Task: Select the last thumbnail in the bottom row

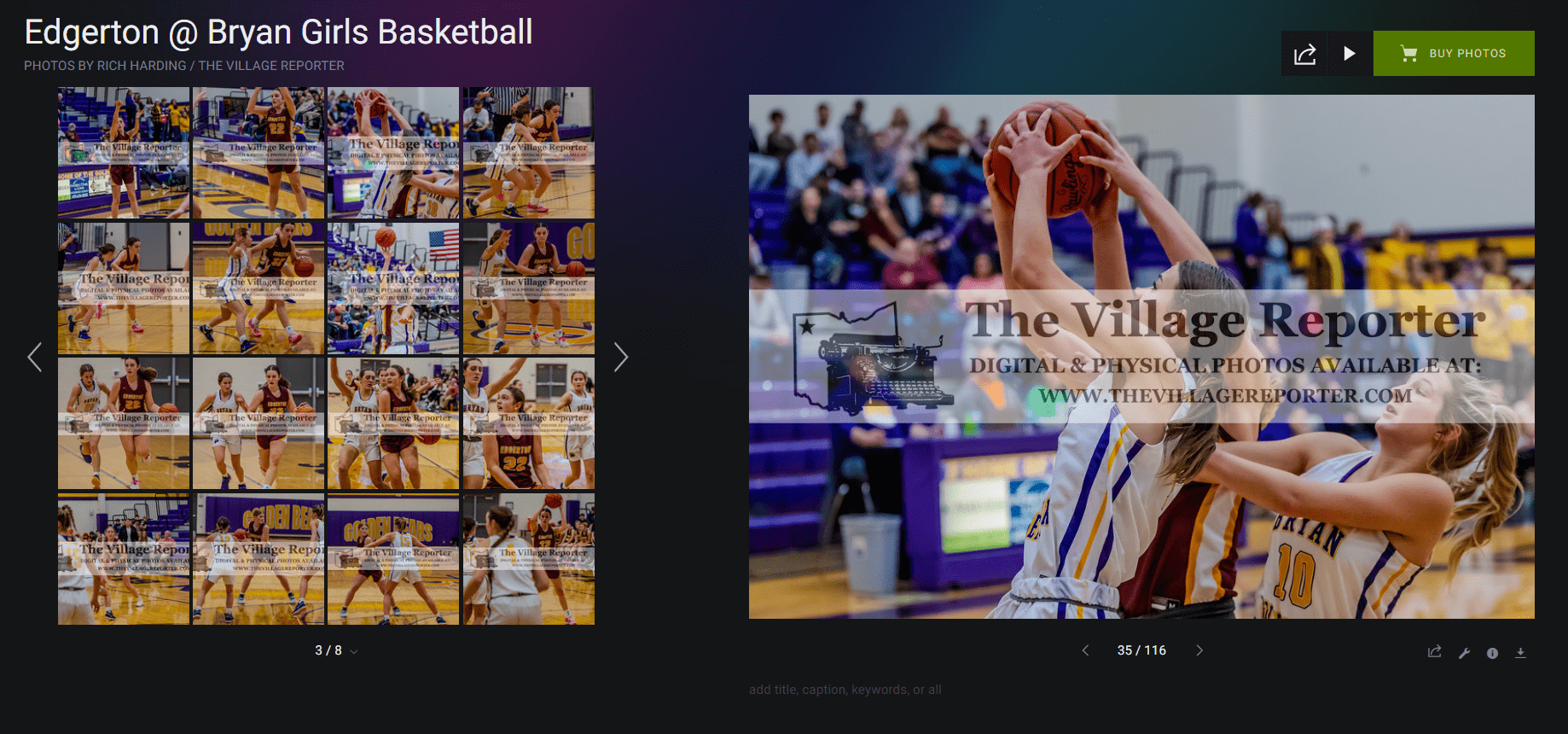Action: (529, 559)
